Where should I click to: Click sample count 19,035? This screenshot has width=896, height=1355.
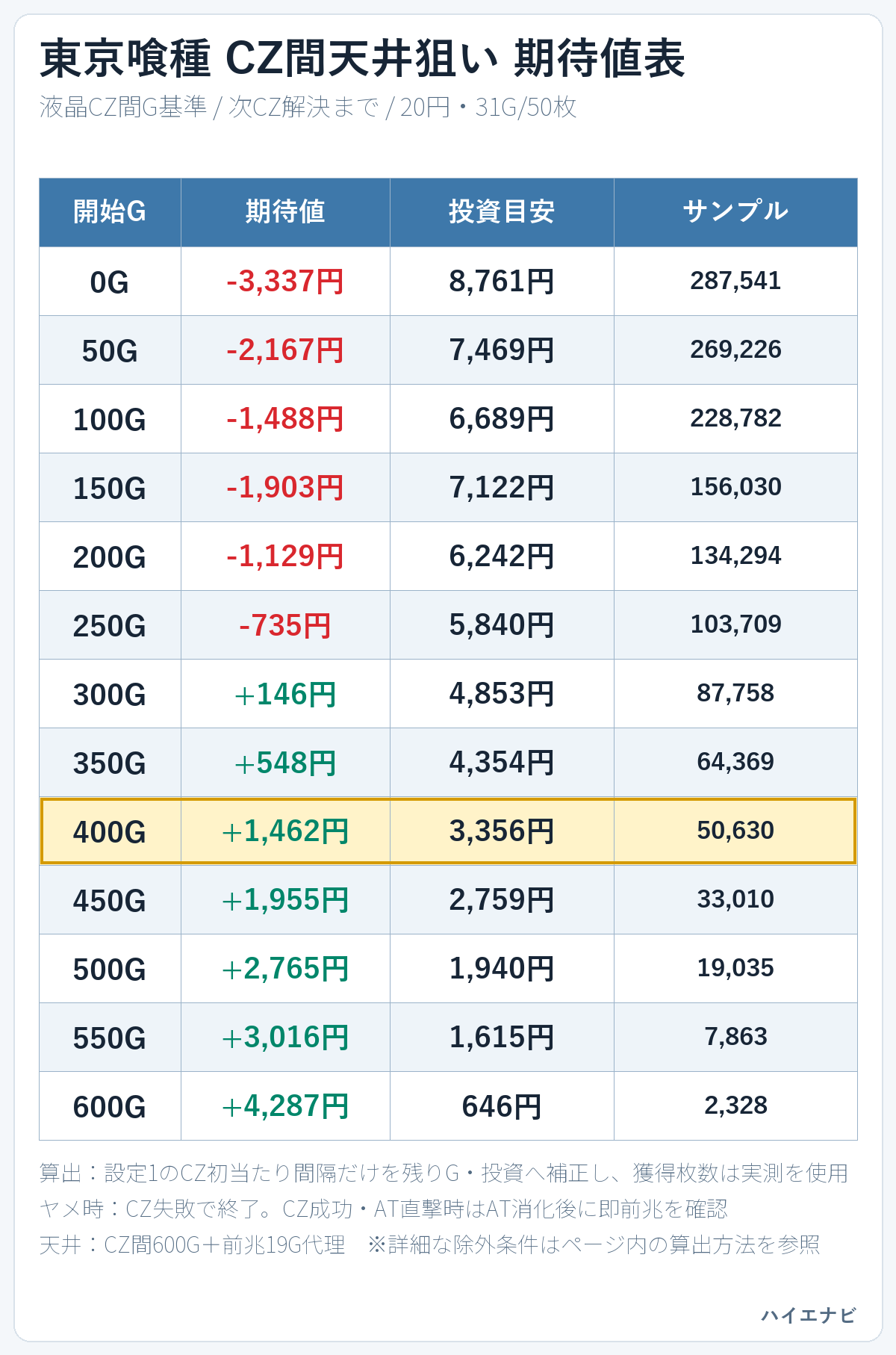coord(735,968)
